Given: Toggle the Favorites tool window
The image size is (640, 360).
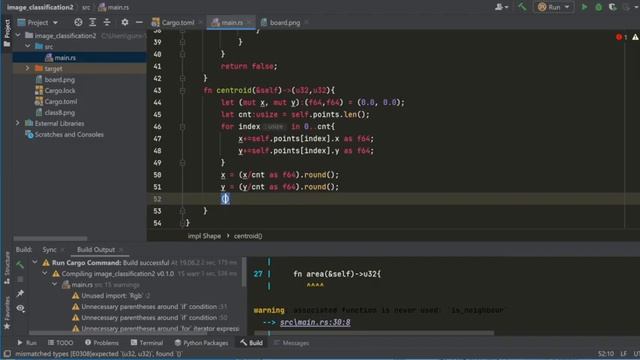Looking at the screenshot, I should [7, 313].
